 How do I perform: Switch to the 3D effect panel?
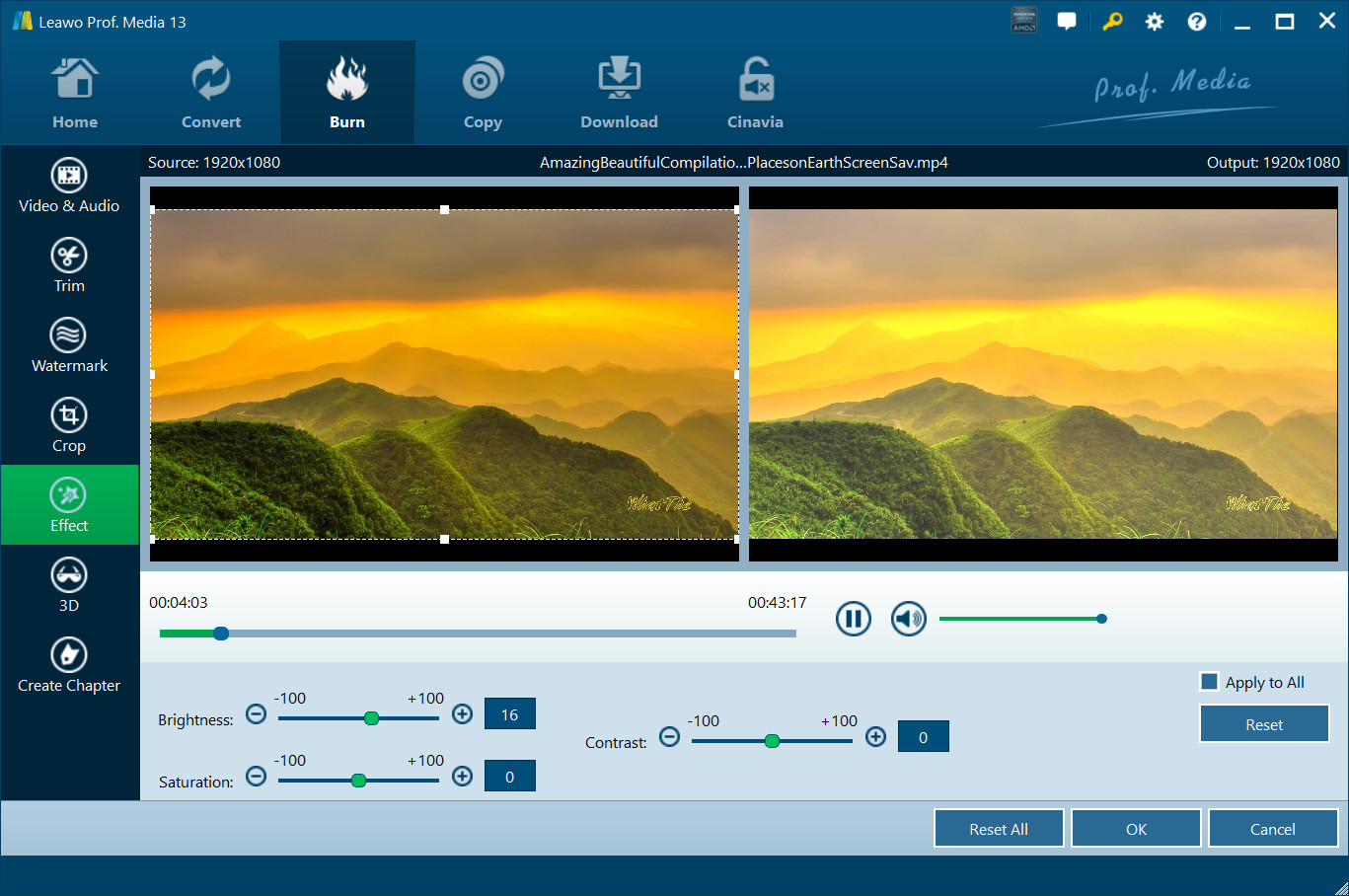[x=68, y=585]
